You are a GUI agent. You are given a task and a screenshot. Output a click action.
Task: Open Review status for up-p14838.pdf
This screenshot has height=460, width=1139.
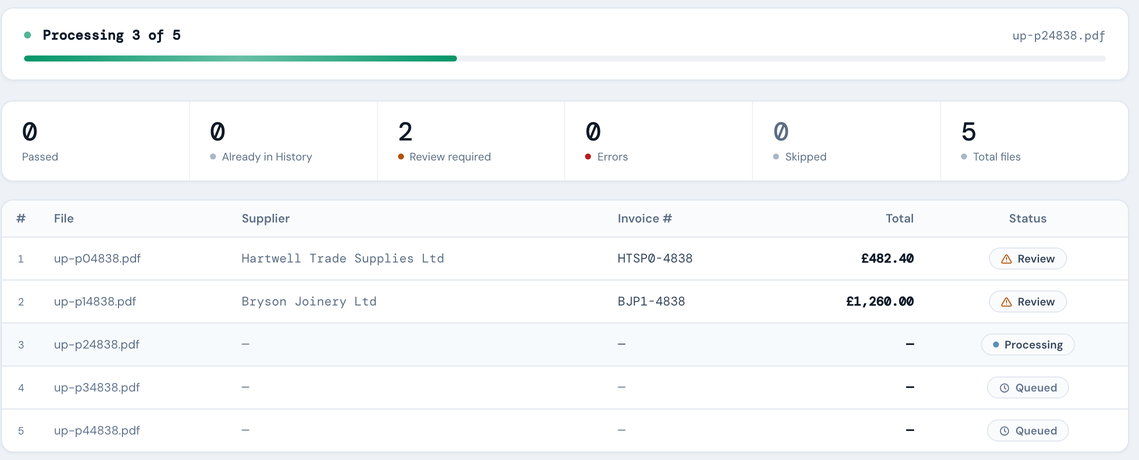click(x=1028, y=302)
